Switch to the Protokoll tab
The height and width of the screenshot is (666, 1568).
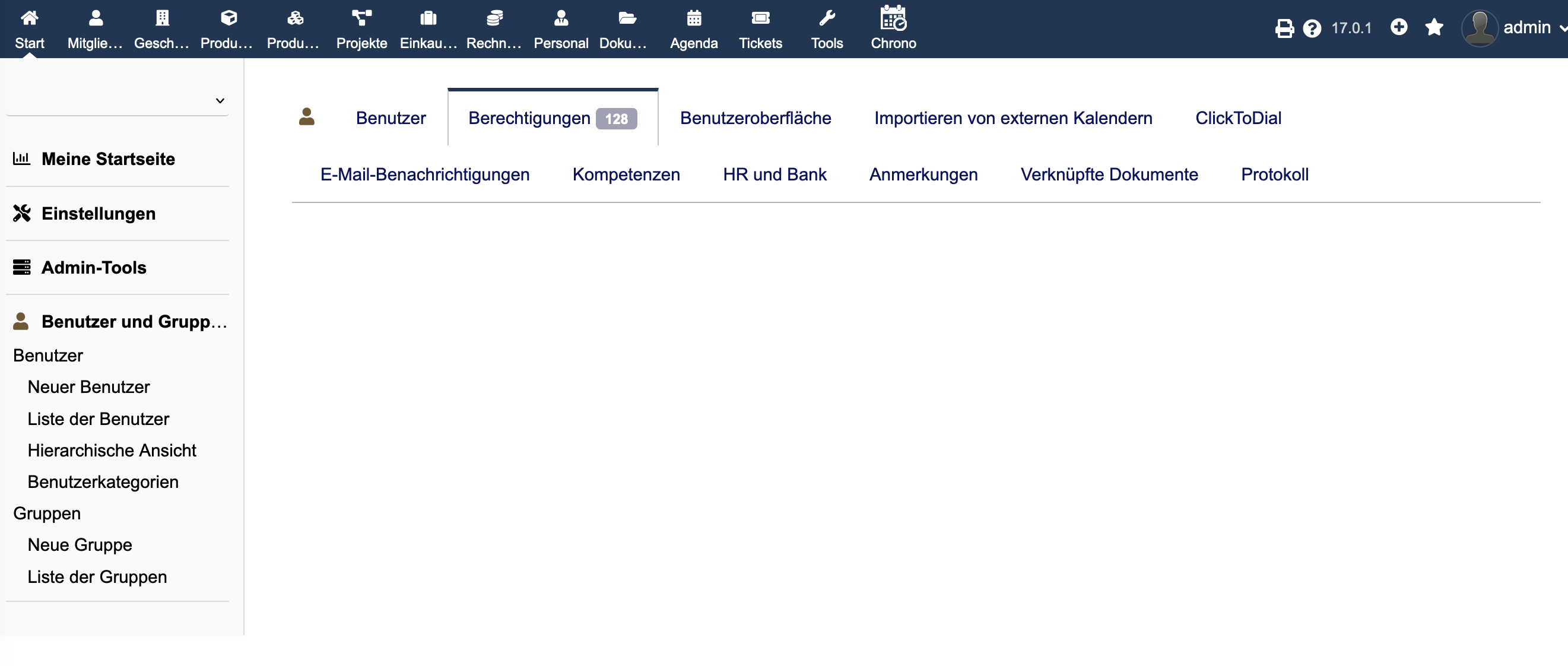[1275, 175]
